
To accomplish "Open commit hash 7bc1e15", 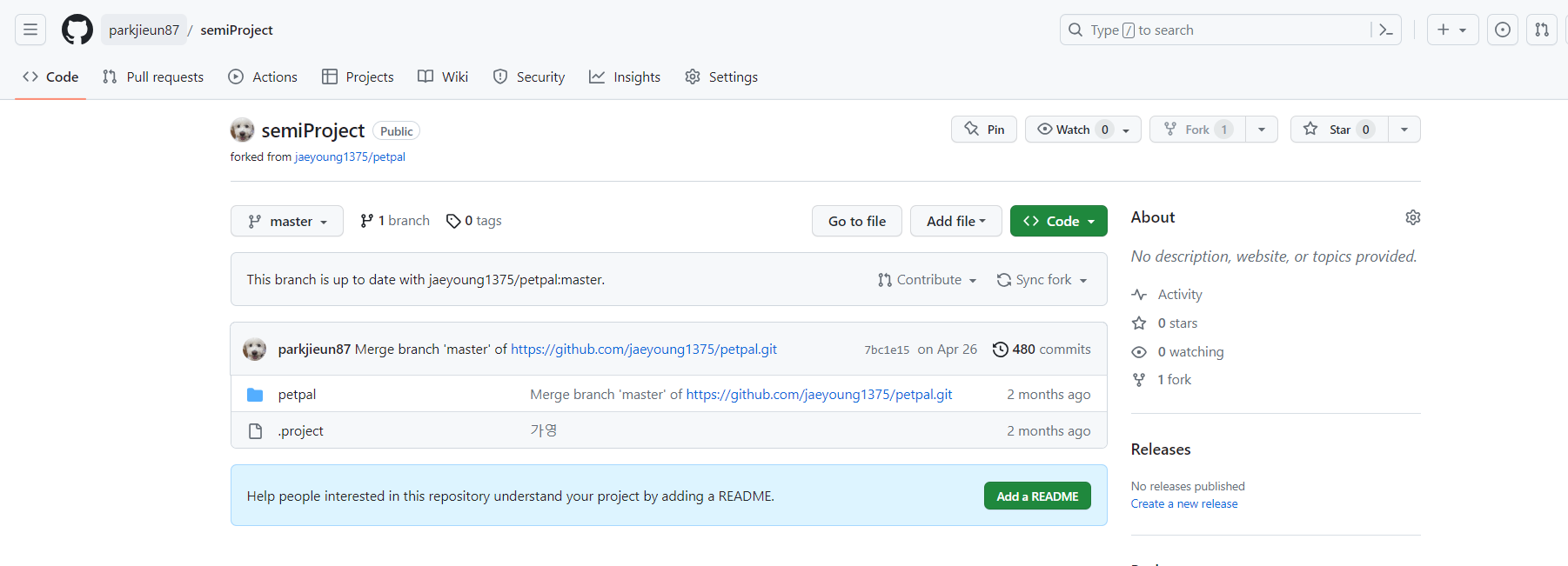I will [x=887, y=350].
